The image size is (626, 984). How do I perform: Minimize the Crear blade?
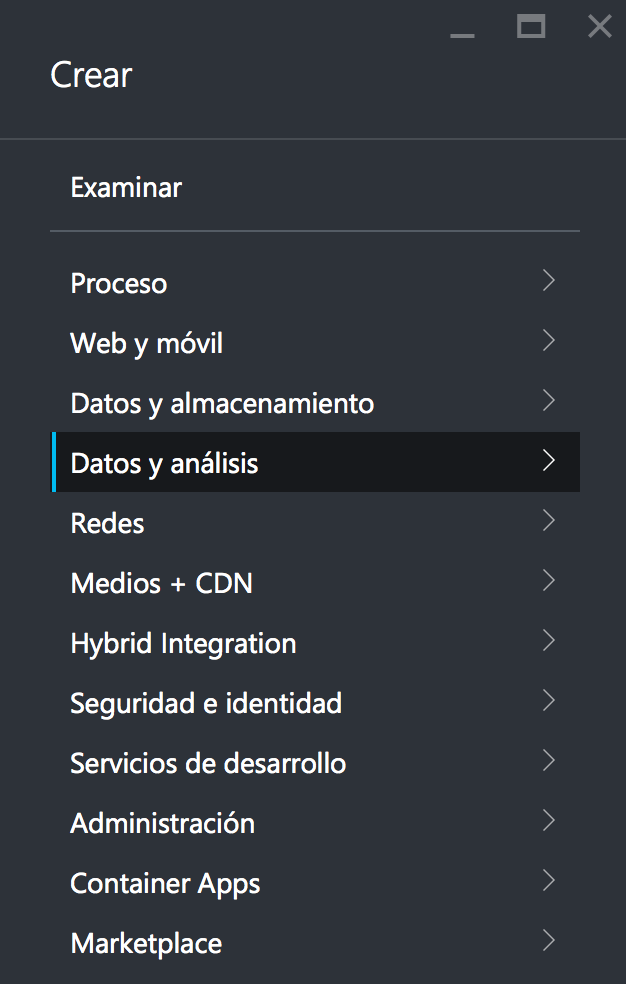tap(462, 35)
